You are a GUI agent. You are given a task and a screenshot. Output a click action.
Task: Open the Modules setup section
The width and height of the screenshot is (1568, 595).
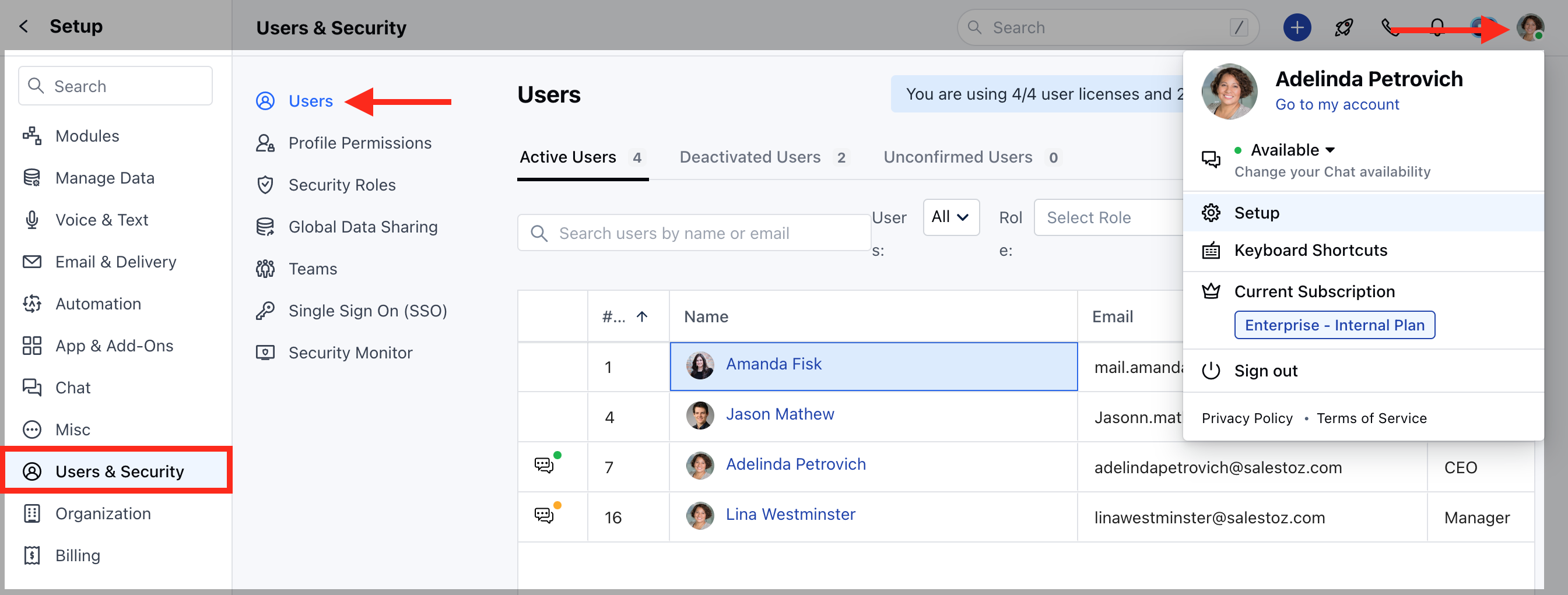click(x=87, y=136)
